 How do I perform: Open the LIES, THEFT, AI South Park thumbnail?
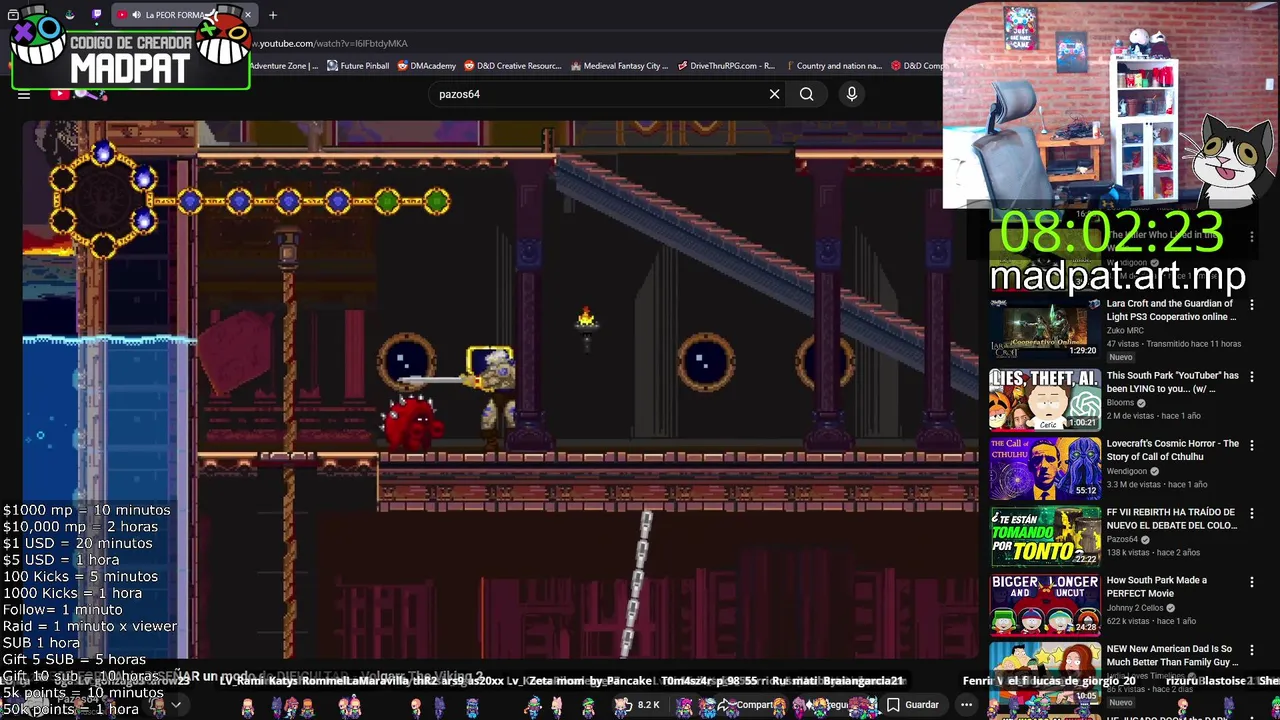1045,399
